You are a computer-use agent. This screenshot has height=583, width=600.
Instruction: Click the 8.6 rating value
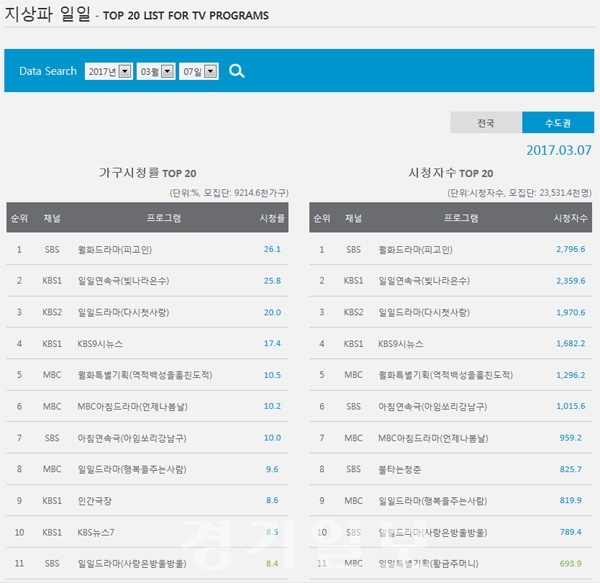point(272,500)
